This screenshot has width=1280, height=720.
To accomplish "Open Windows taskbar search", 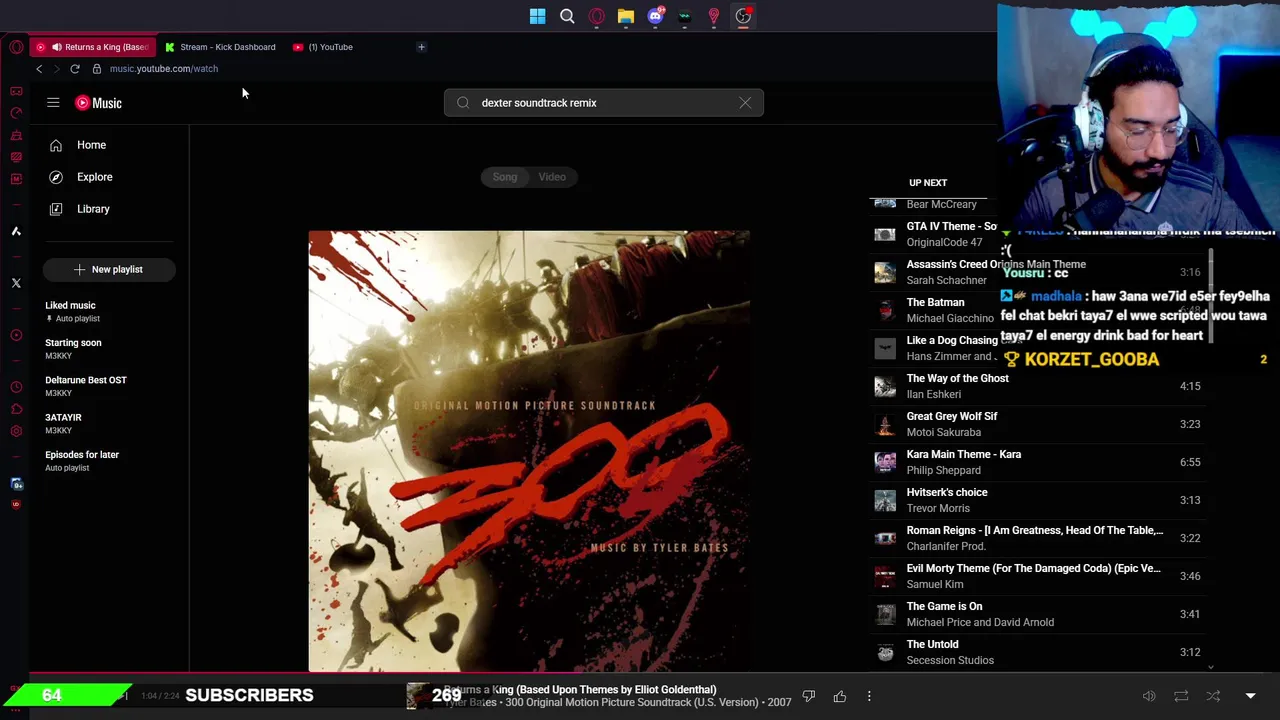I will coord(567,16).
